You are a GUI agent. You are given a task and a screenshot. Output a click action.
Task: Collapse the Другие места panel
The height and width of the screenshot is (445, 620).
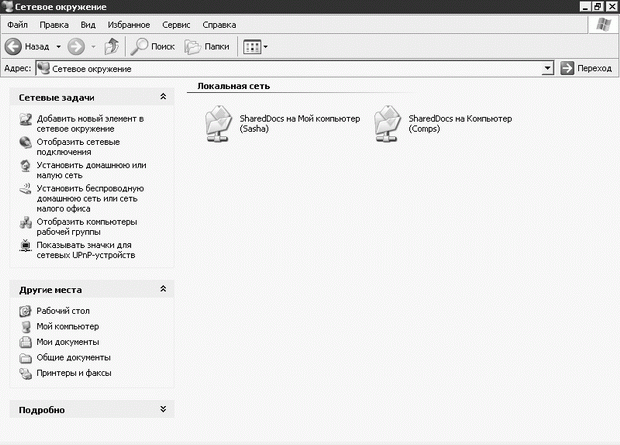(163, 289)
